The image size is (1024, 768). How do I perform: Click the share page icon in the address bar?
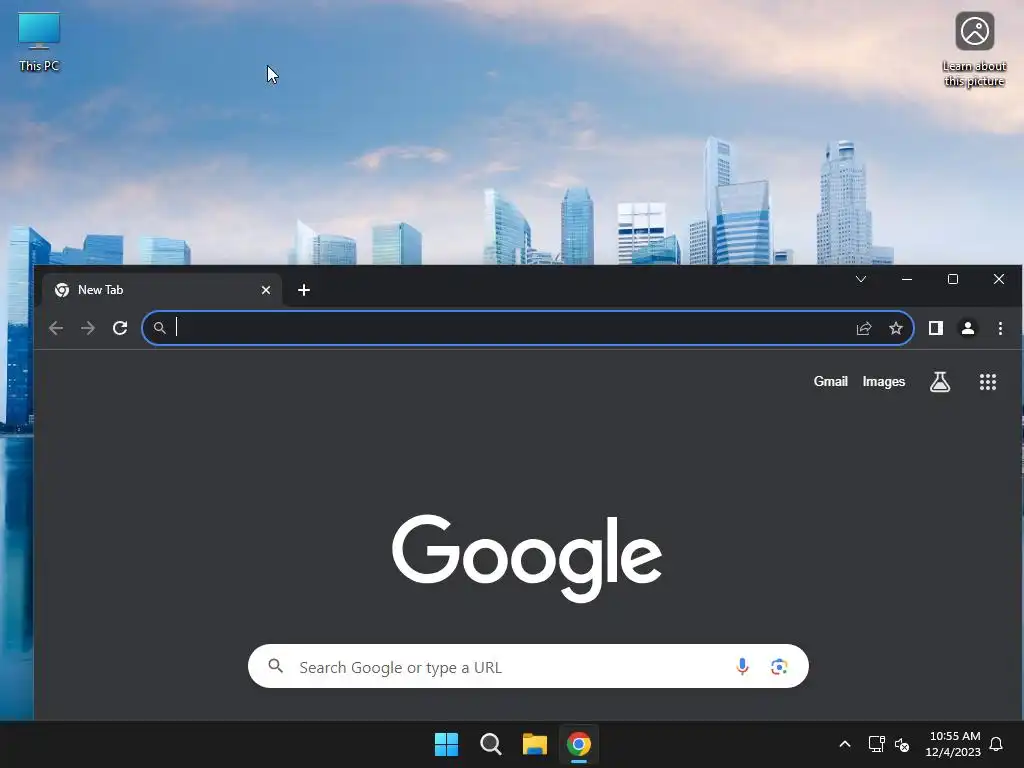tap(864, 328)
